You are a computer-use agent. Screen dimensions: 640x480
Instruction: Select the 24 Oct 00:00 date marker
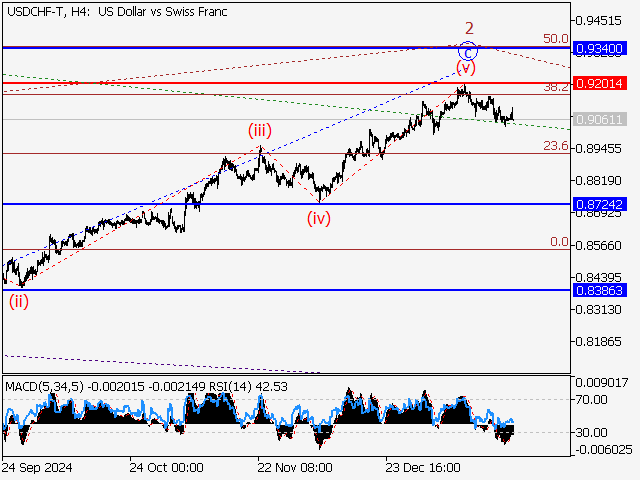coord(166,467)
